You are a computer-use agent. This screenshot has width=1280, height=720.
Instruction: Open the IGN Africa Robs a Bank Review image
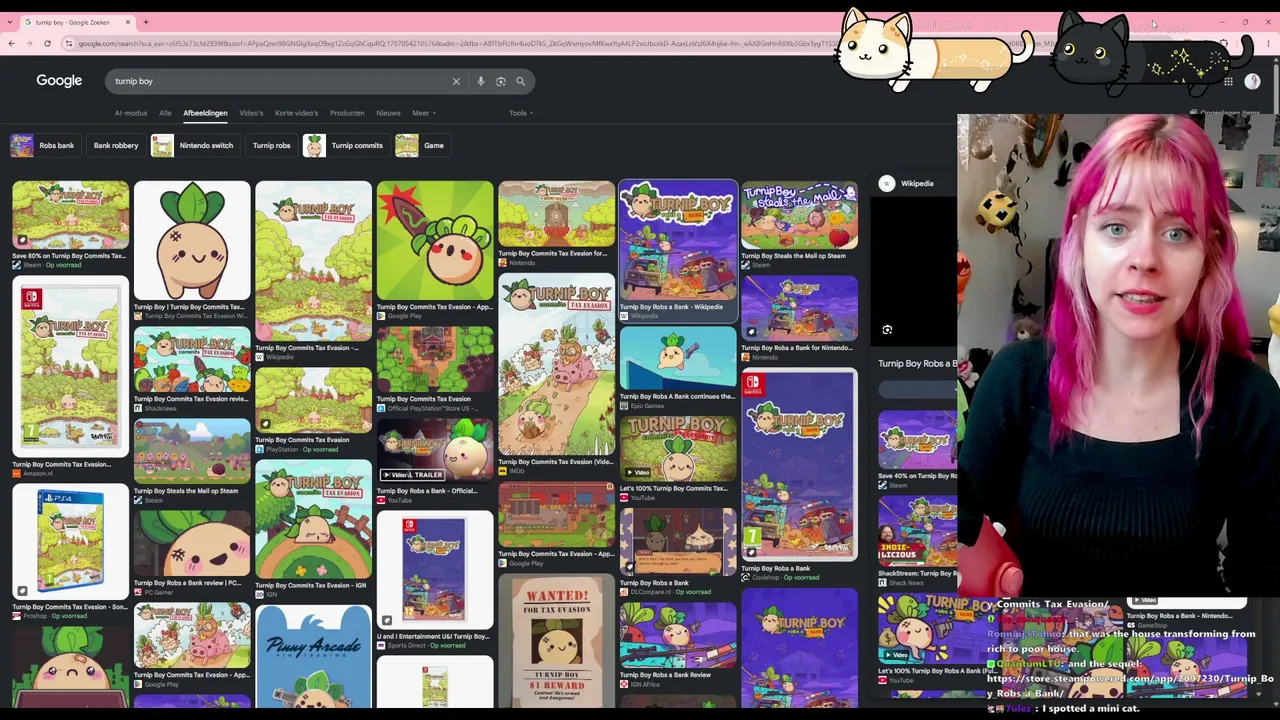click(678, 636)
